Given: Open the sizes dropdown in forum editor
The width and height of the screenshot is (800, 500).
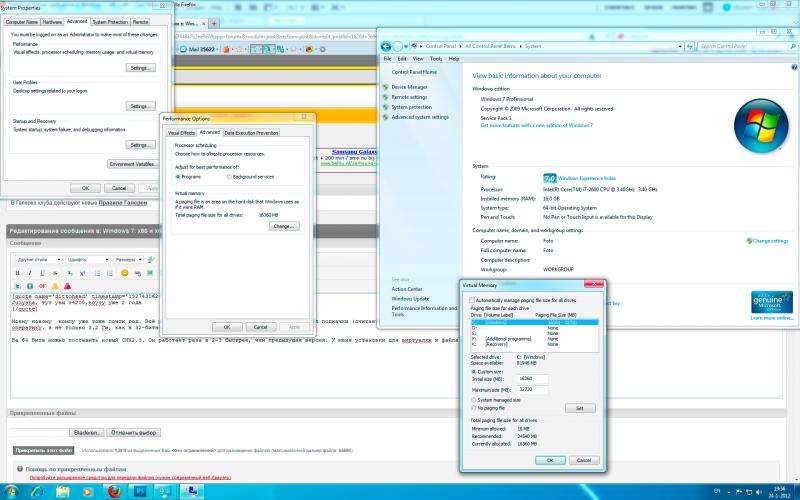Looking at the screenshot, I should pyautogui.click(x=128, y=260).
